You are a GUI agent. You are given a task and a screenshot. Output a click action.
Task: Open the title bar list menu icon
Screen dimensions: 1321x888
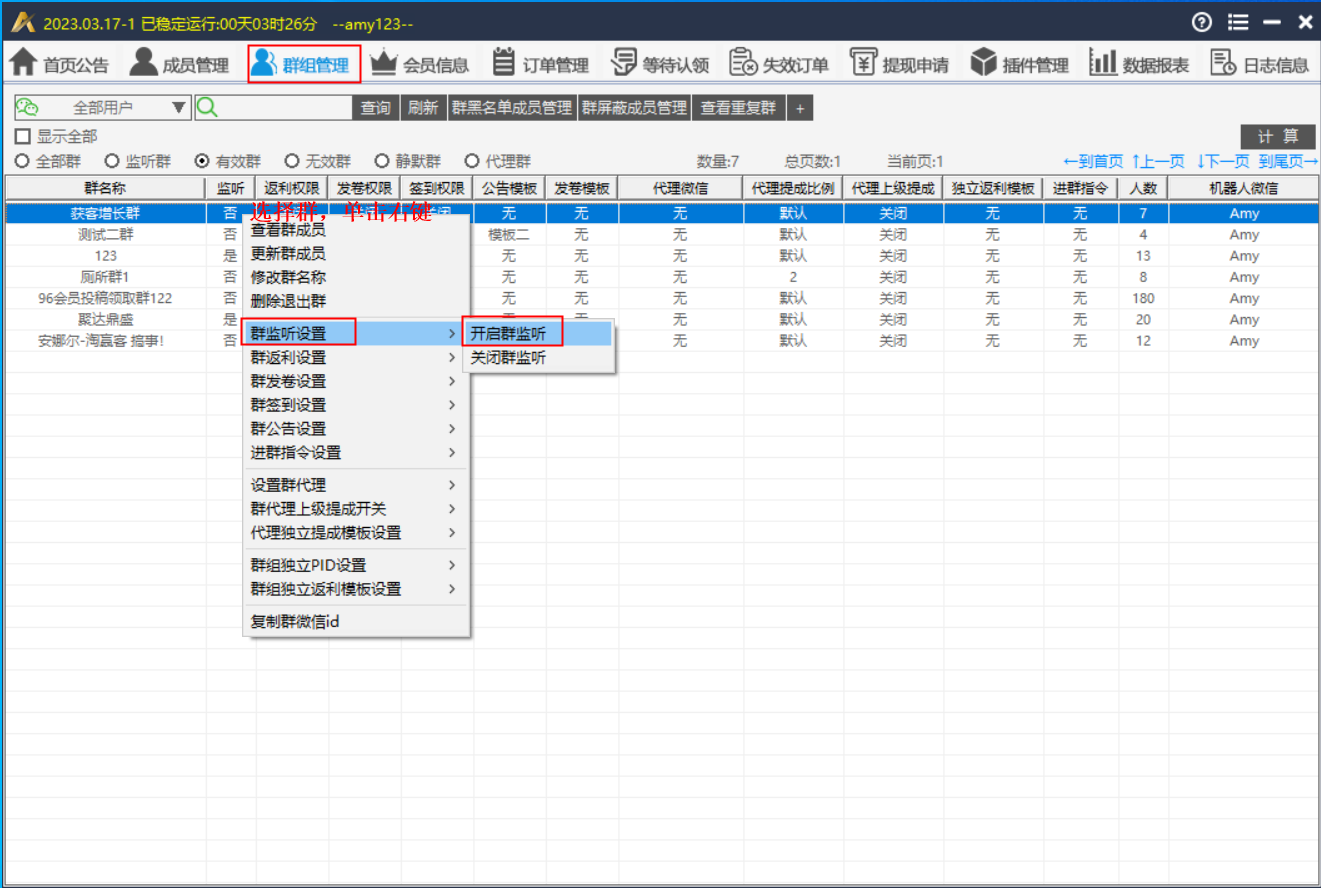click(1238, 22)
